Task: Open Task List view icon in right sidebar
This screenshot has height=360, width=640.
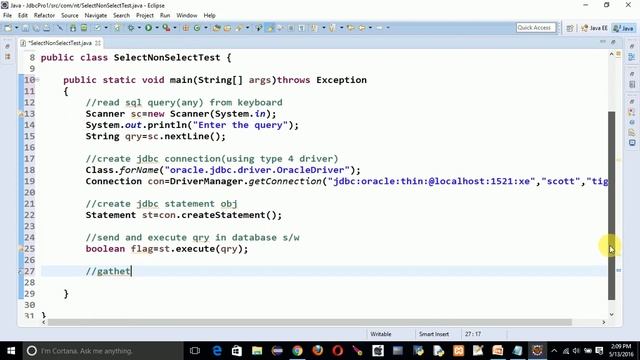Action: click(x=632, y=84)
